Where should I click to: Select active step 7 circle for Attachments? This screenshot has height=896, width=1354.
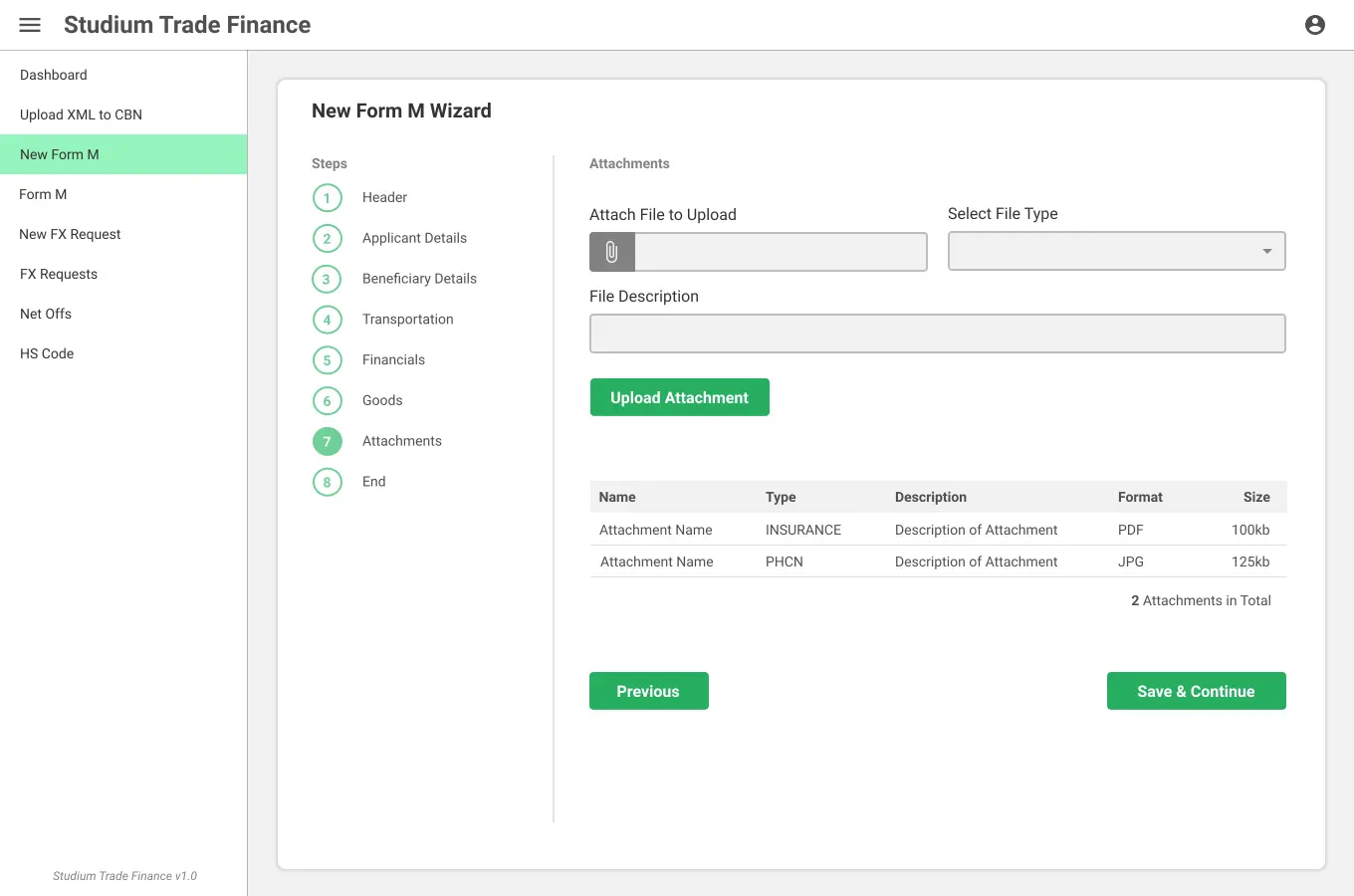[x=327, y=442]
